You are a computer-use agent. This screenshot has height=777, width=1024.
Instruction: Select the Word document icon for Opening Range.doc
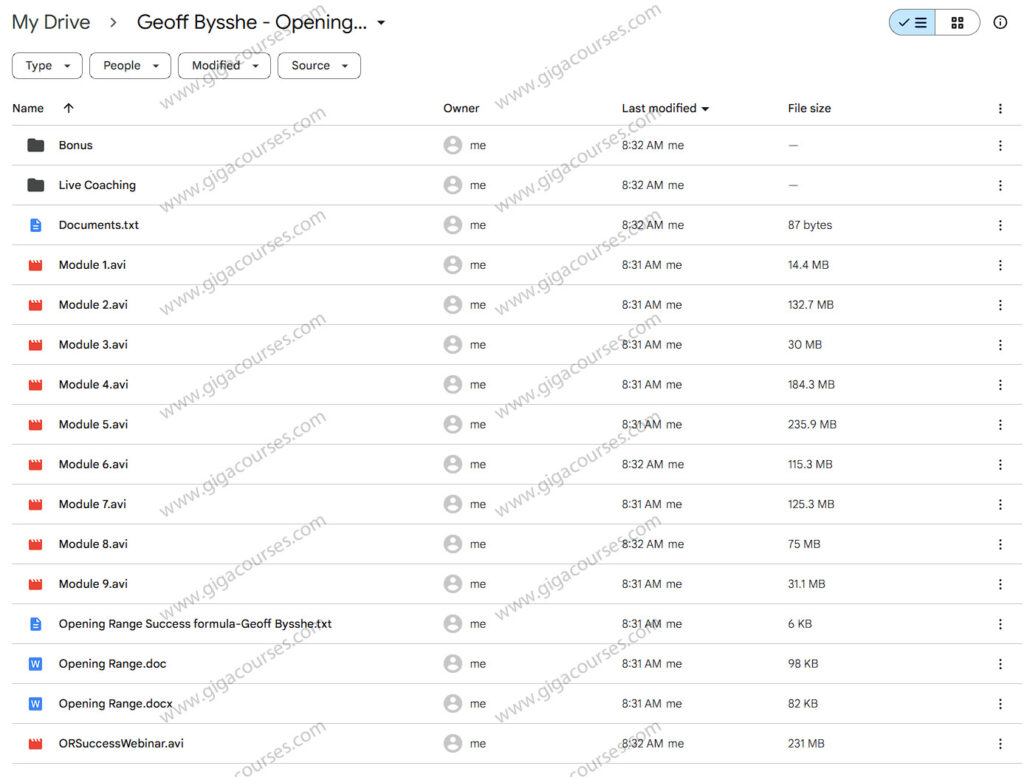pos(34,663)
